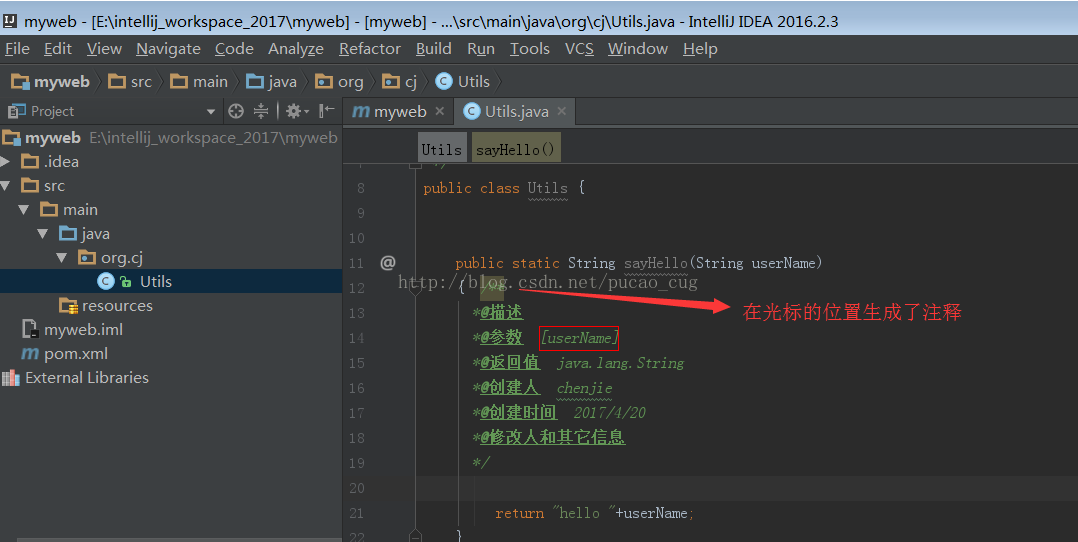Open the Build menu

pyautogui.click(x=434, y=49)
